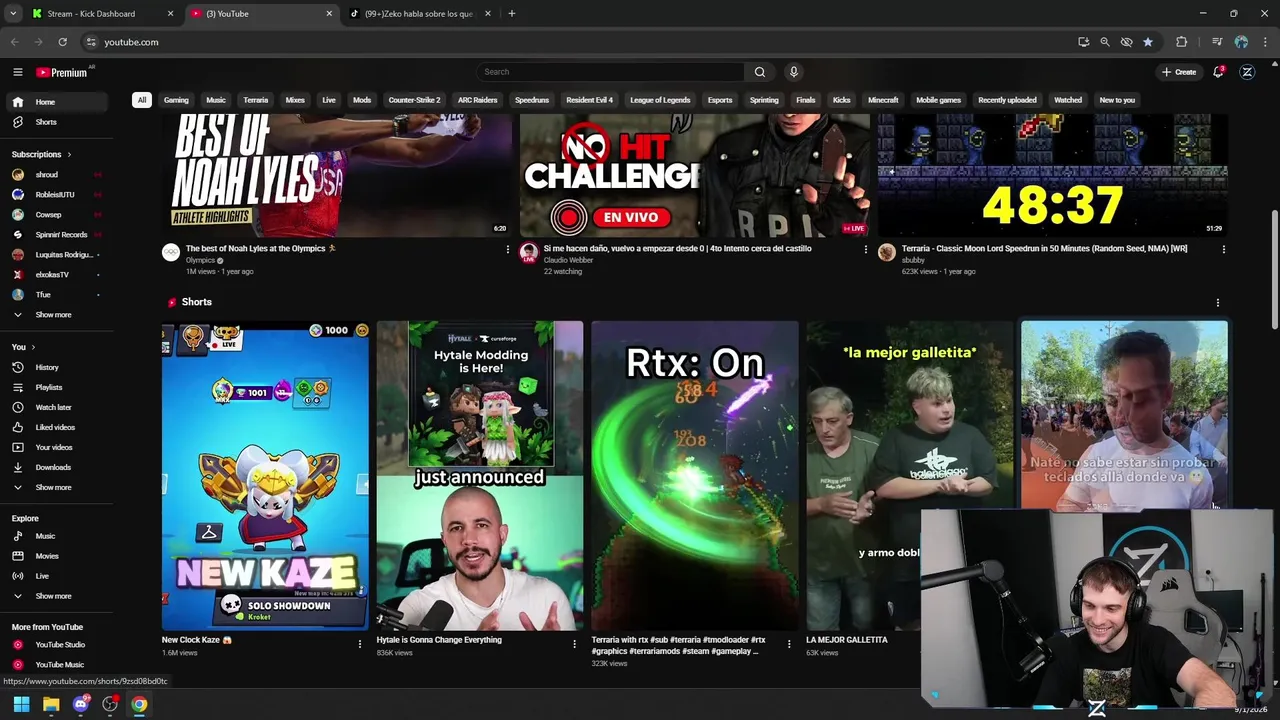This screenshot has width=1280, height=720.
Task: Open the YouTube hamburger guide menu
Action: [x=17, y=72]
